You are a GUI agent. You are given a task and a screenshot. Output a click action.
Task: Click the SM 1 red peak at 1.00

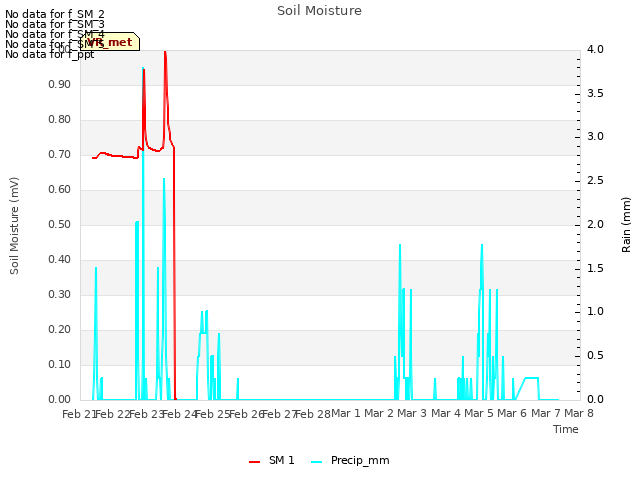165,52
